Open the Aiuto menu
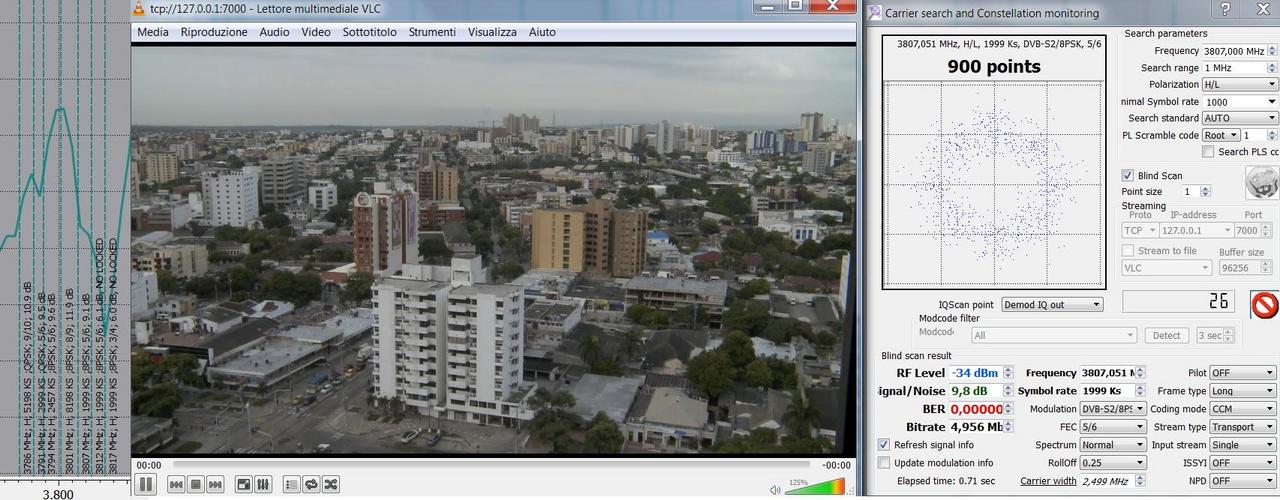This screenshot has height=500, width=1280. pyautogui.click(x=542, y=32)
